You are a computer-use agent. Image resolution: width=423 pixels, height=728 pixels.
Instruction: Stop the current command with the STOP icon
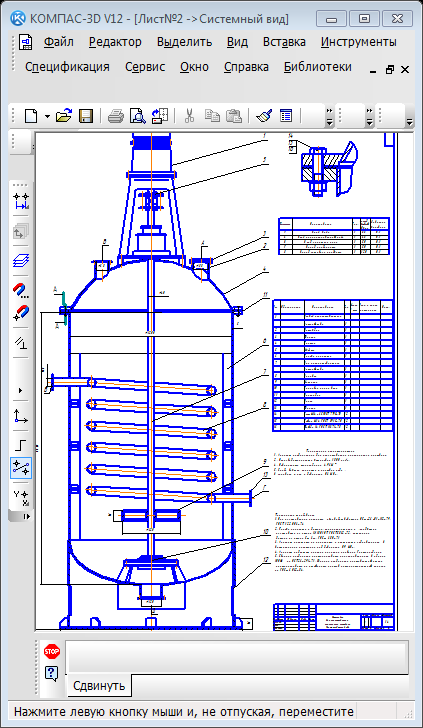click(x=52, y=651)
